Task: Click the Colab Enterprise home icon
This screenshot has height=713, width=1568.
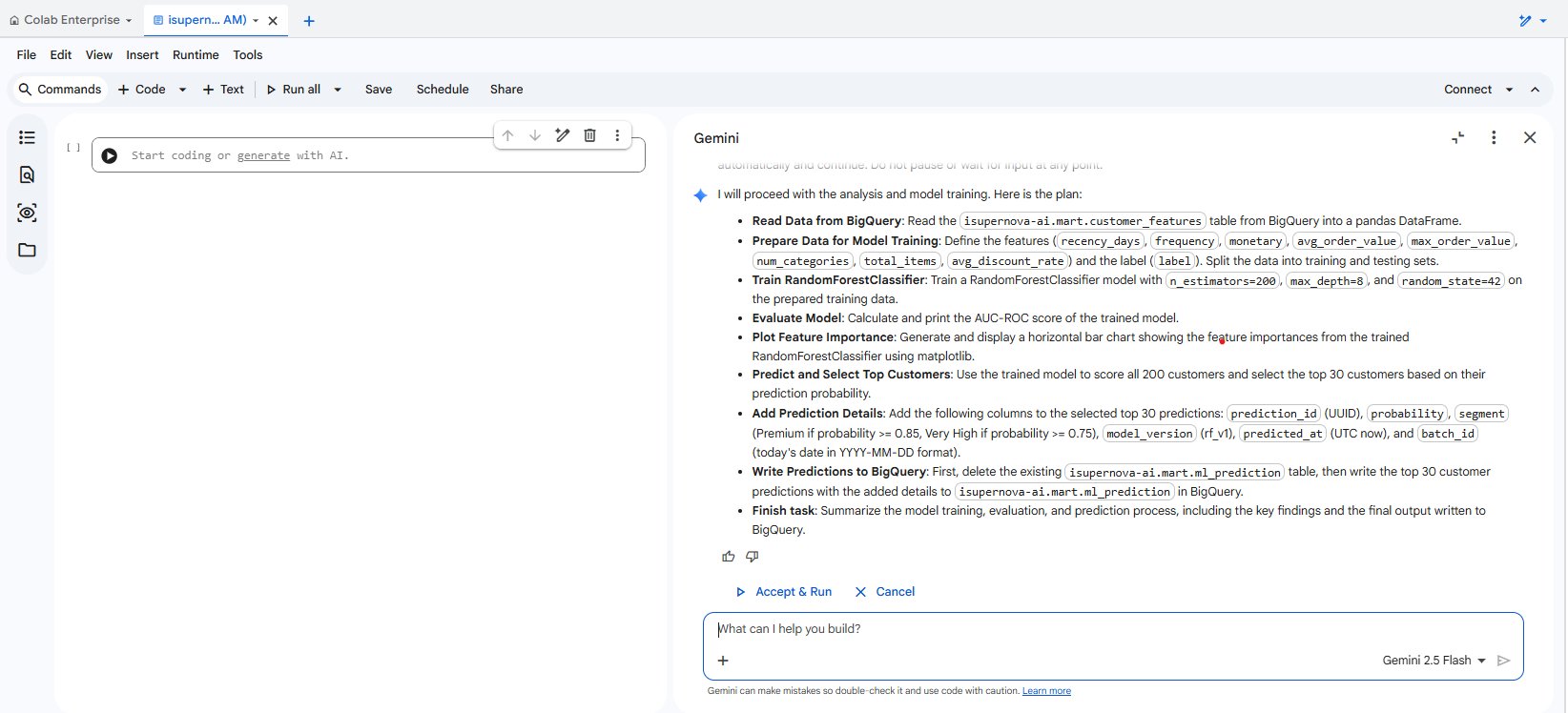Action: (x=14, y=20)
